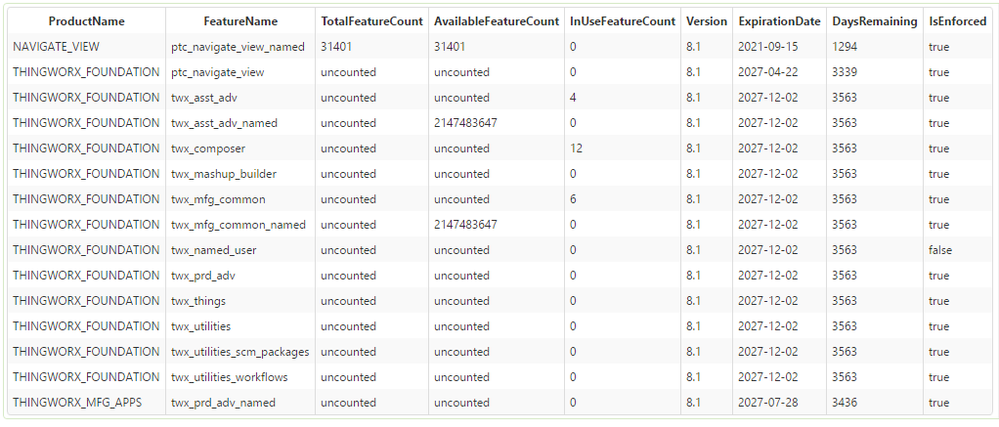Click the ptc_navigate_view_named feature cell
This screenshot has width=999, height=427.
[x=238, y=47]
